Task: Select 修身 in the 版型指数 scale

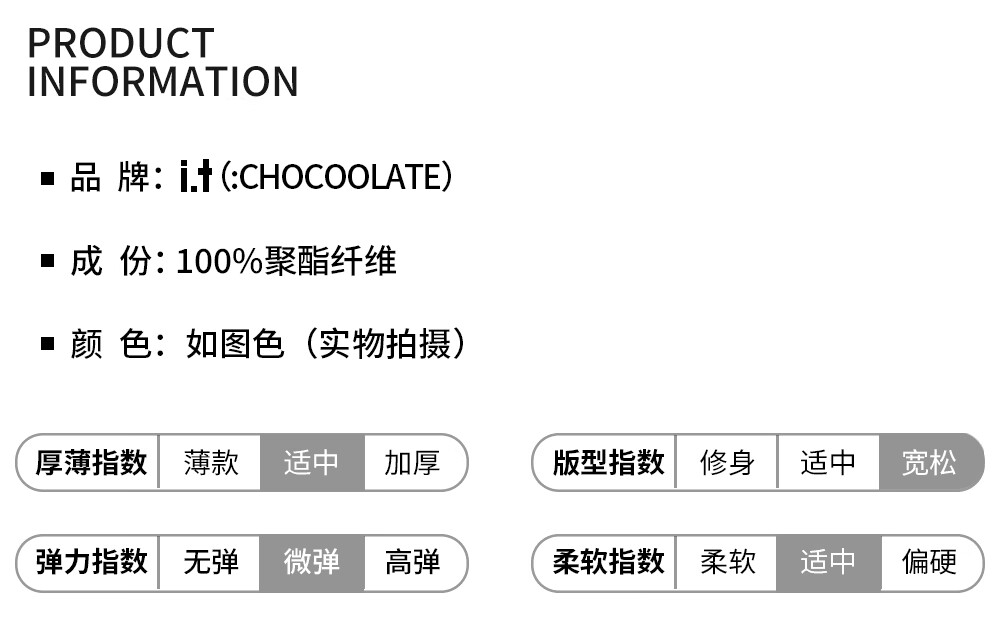Action: point(727,463)
